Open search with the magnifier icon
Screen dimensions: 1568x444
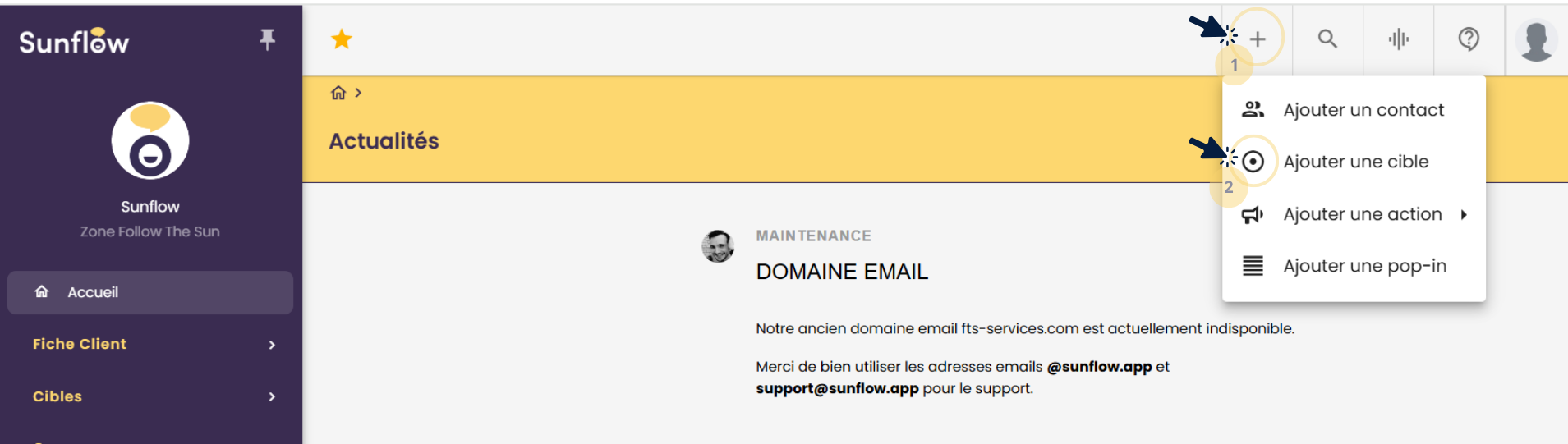click(x=1327, y=39)
